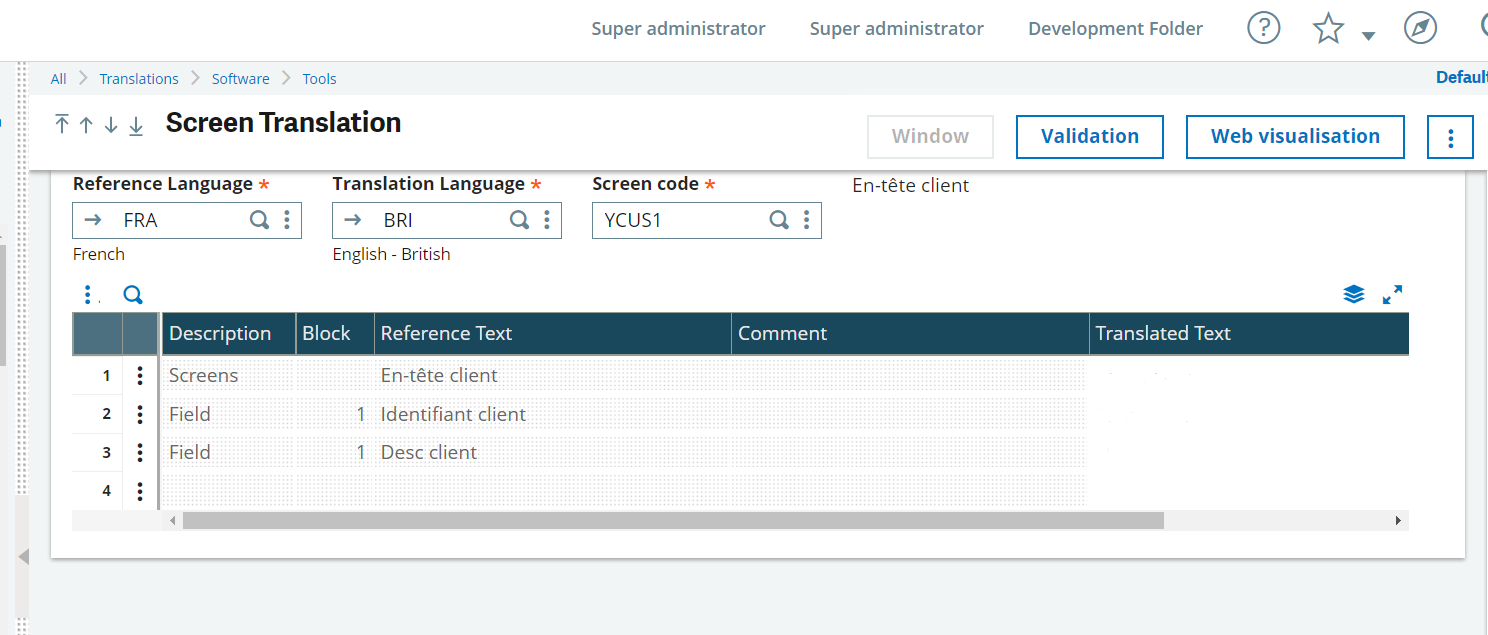Open Screen code lookup magnifier

(779, 219)
